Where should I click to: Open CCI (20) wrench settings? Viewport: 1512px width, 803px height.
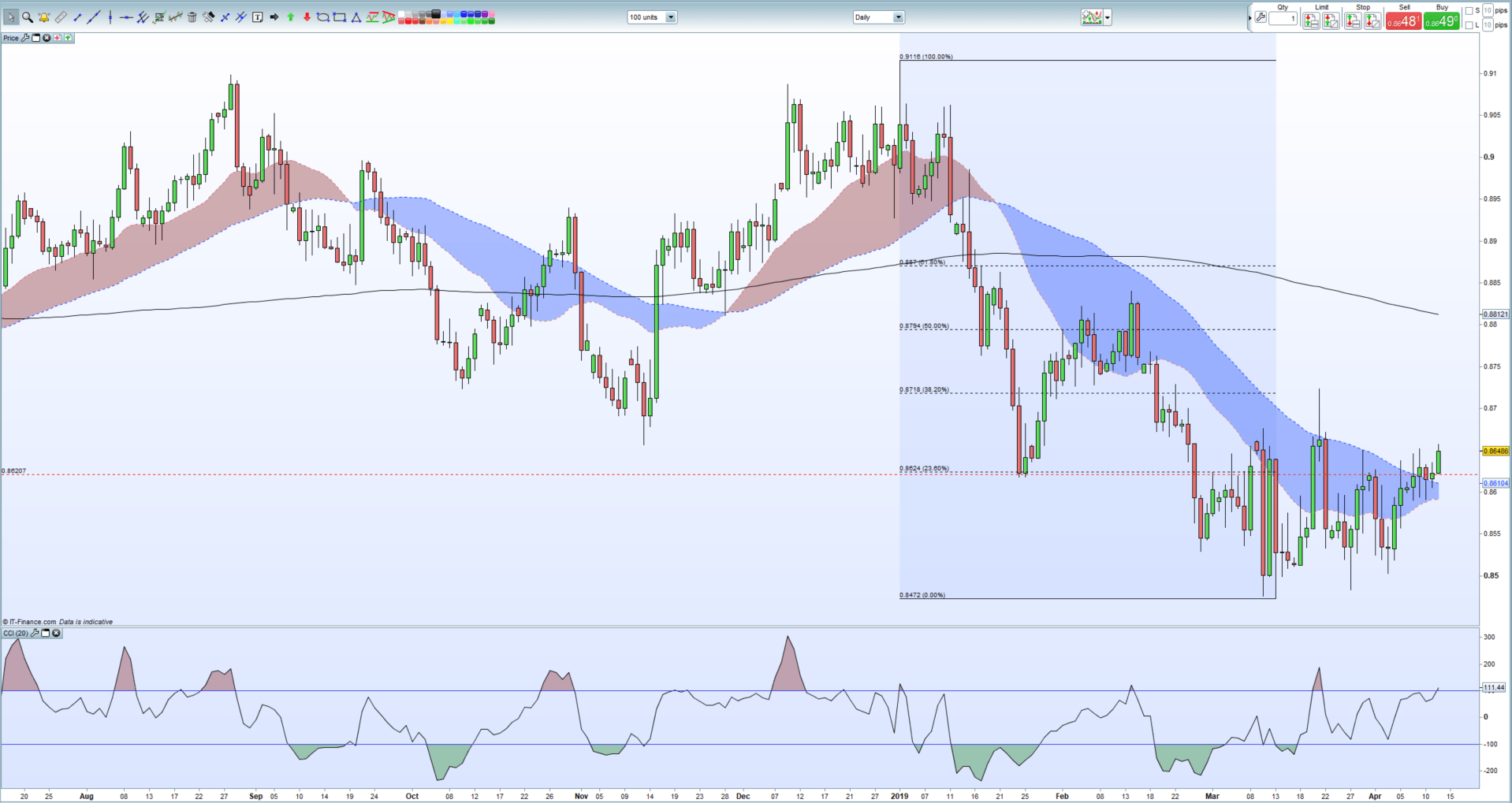pos(35,633)
